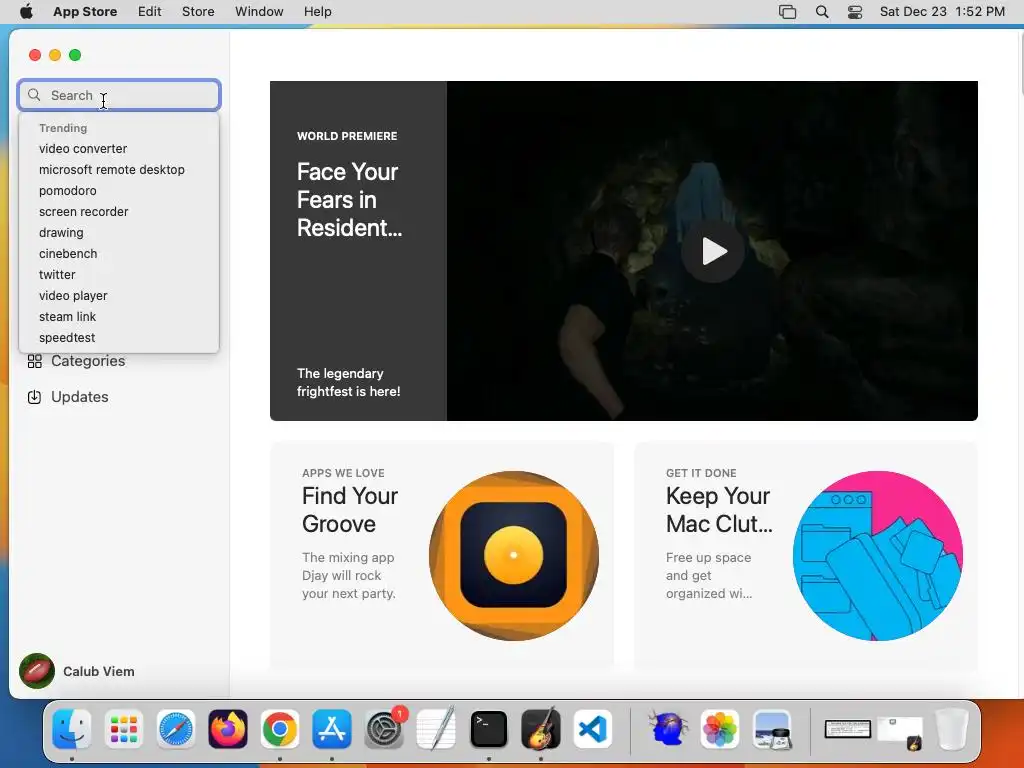Click the Djay app icon artwork

tap(514, 556)
